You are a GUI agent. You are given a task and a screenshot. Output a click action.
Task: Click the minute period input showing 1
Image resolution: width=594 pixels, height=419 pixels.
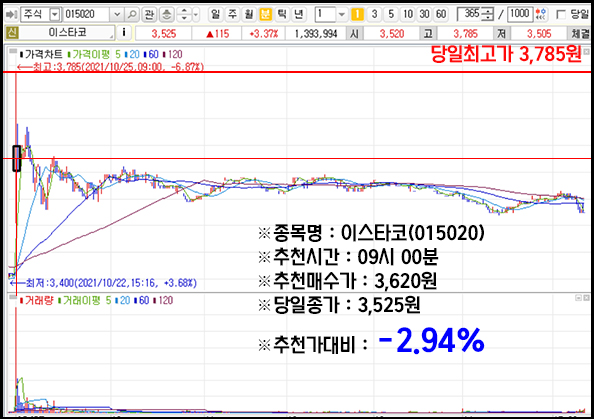tap(325, 14)
